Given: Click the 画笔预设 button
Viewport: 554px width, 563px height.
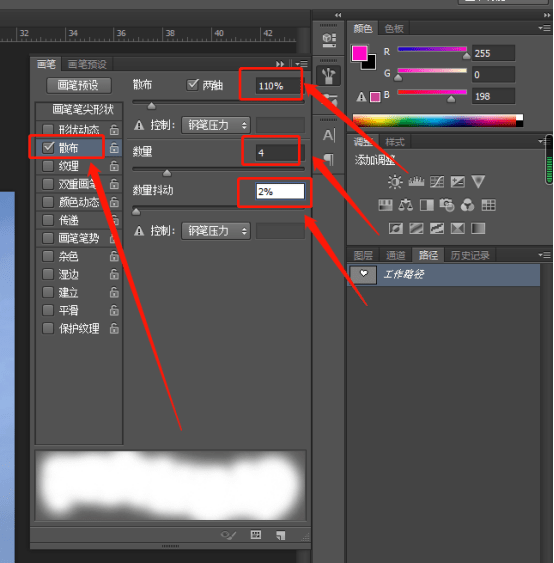Looking at the screenshot, I should click(x=79, y=85).
